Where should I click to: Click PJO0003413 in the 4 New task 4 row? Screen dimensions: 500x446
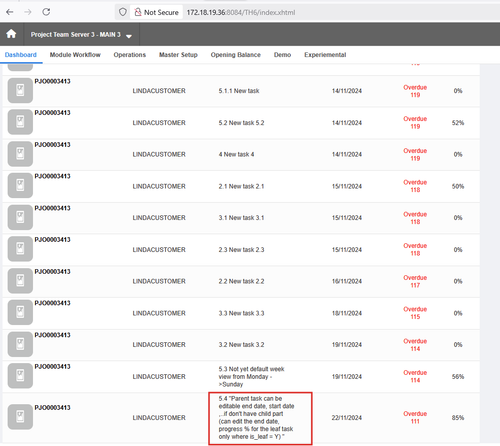(x=52, y=145)
